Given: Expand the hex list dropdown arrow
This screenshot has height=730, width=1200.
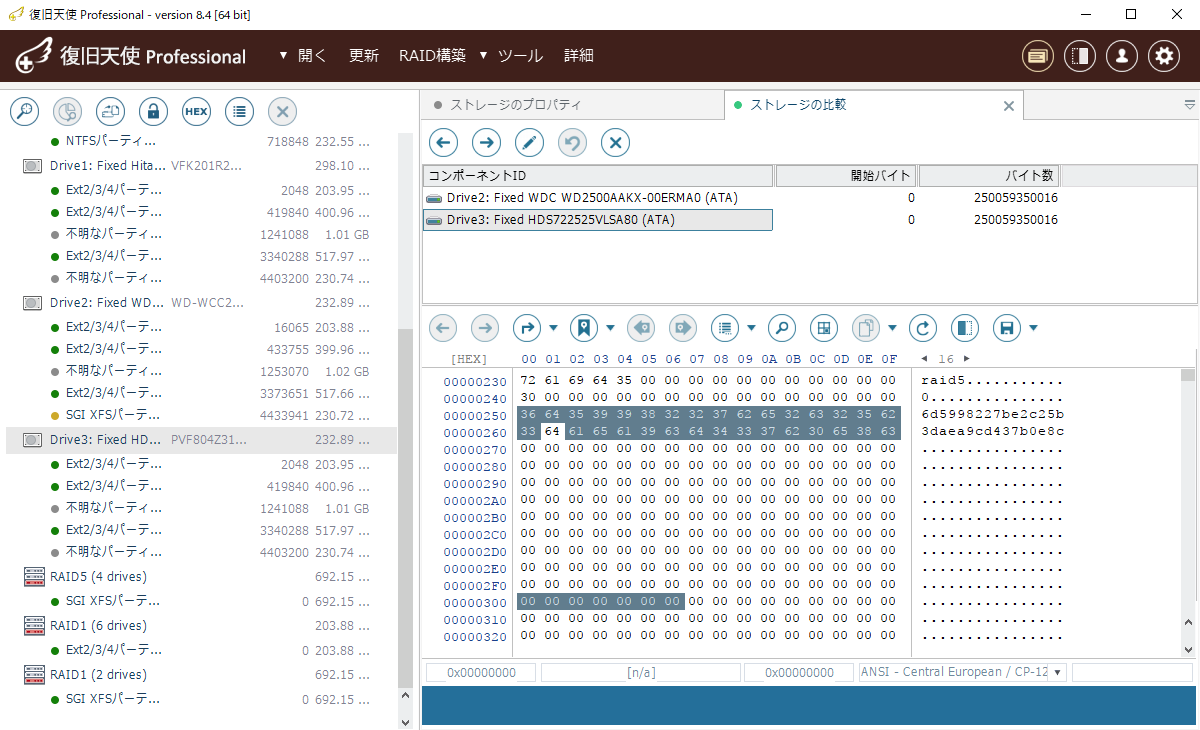Looking at the screenshot, I should tap(751, 328).
